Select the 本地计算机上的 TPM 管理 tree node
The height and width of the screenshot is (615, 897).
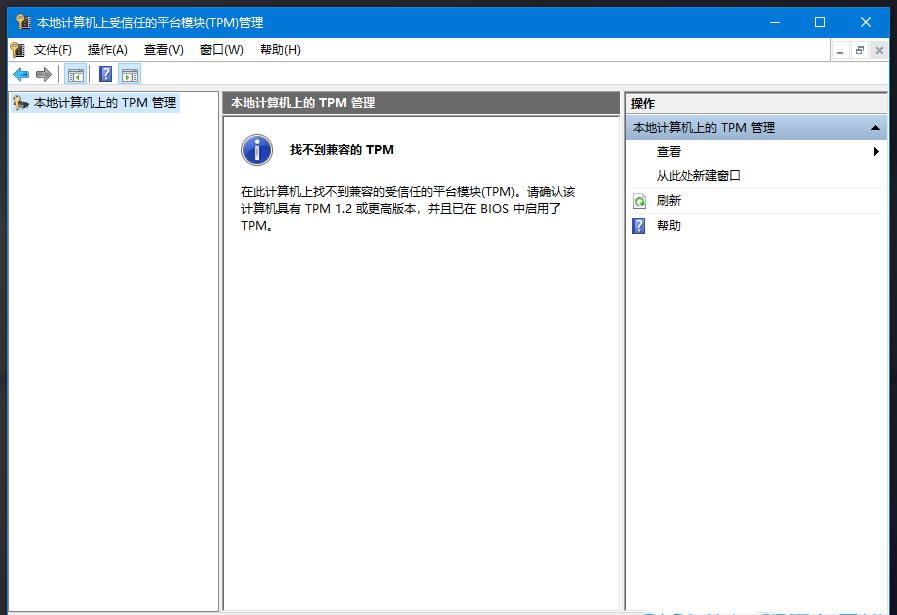[106, 101]
